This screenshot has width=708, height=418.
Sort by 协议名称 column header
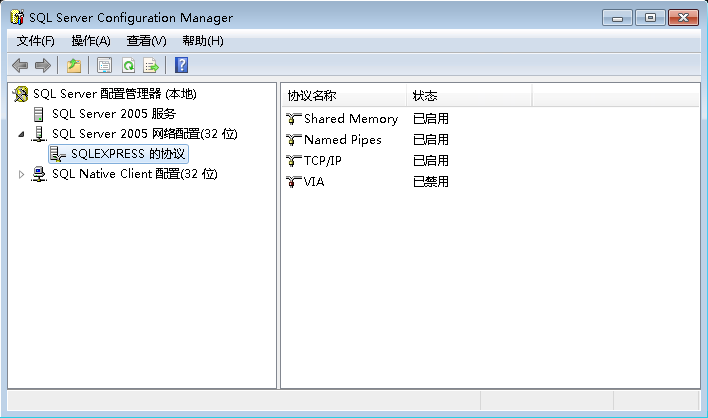[345, 96]
